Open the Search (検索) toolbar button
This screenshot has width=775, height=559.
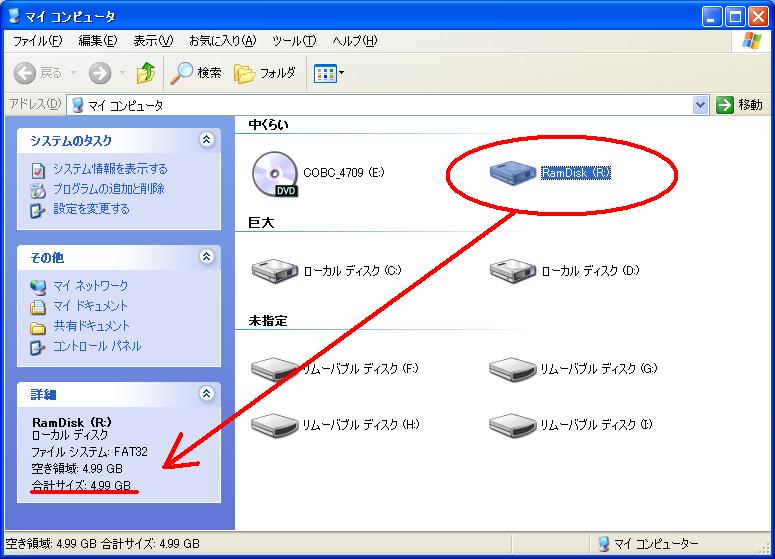click(196, 73)
